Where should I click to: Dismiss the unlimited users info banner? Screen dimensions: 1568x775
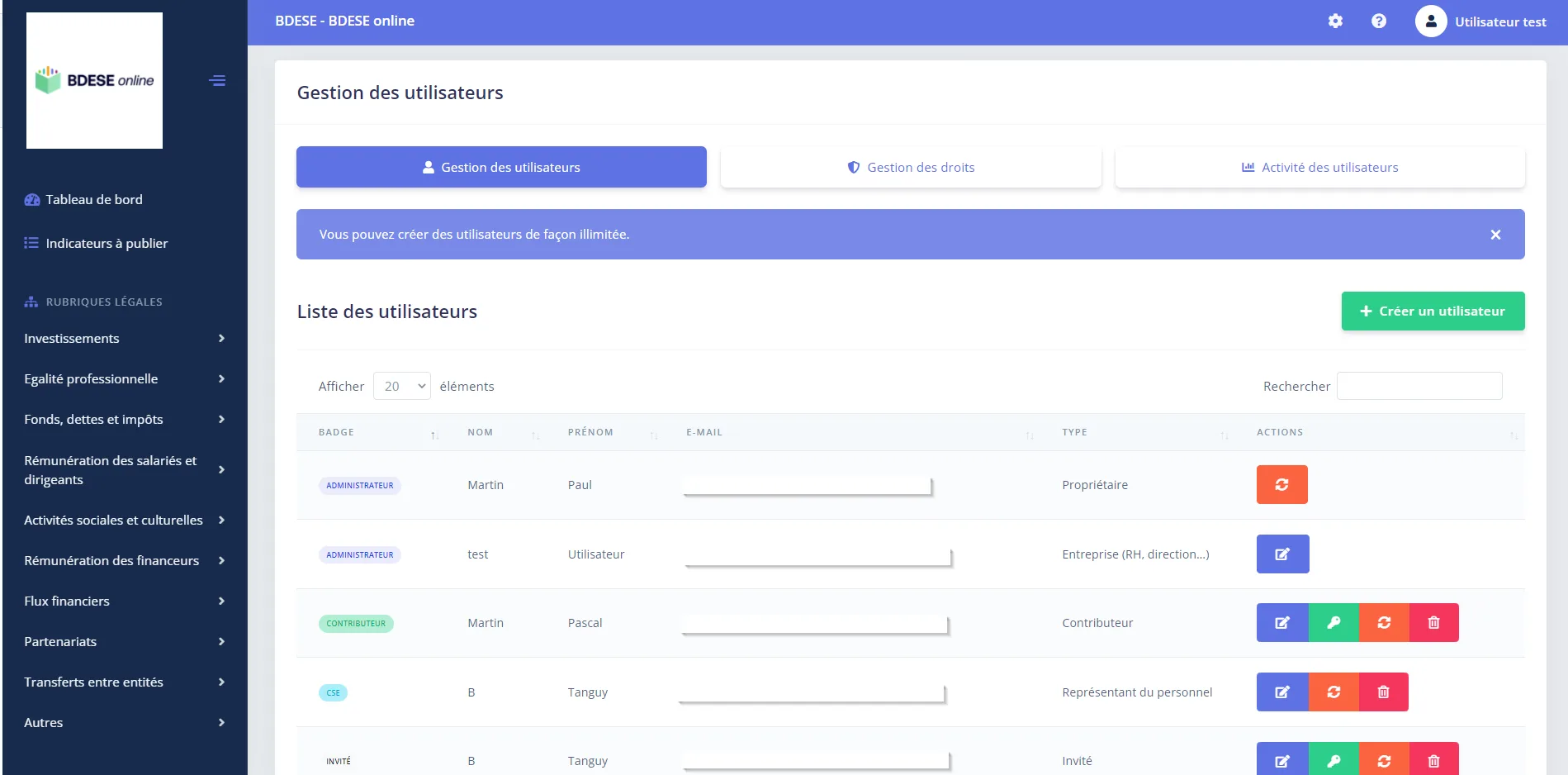1495,235
